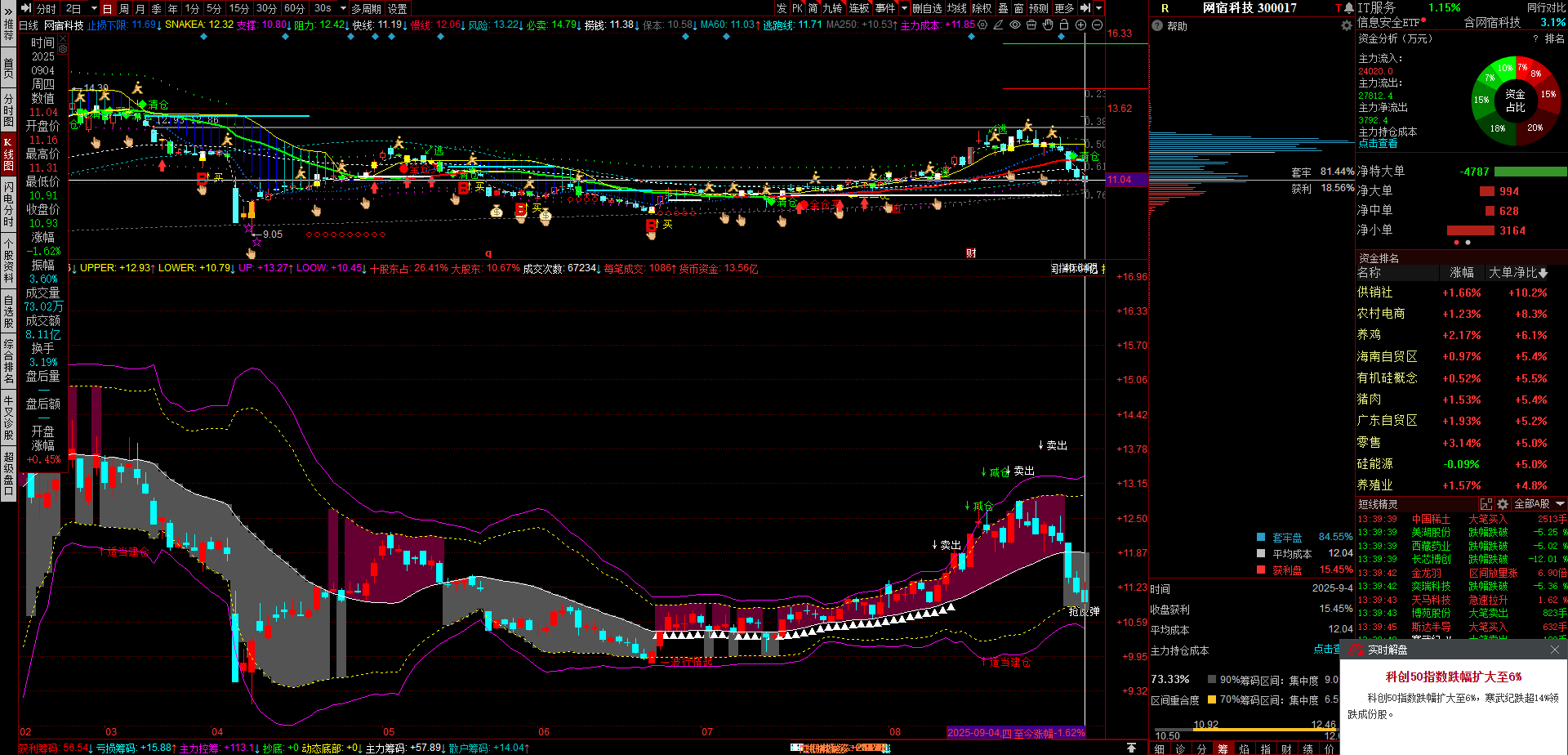Open the 同行对比 link
Image resolution: width=1568 pixels, height=755 pixels.
(1546, 7)
